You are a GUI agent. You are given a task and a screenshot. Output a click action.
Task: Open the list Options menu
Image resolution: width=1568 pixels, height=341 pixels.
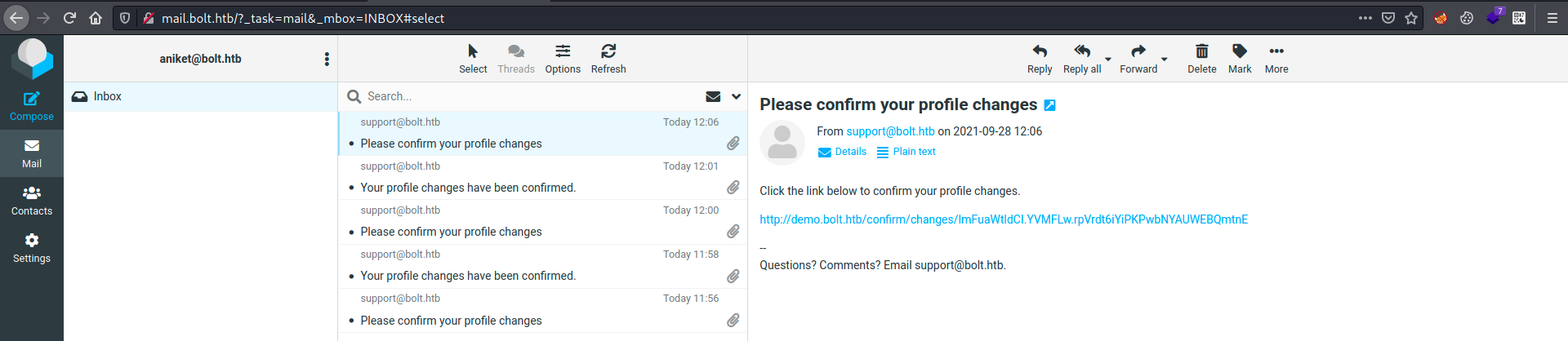pyautogui.click(x=563, y=59)
